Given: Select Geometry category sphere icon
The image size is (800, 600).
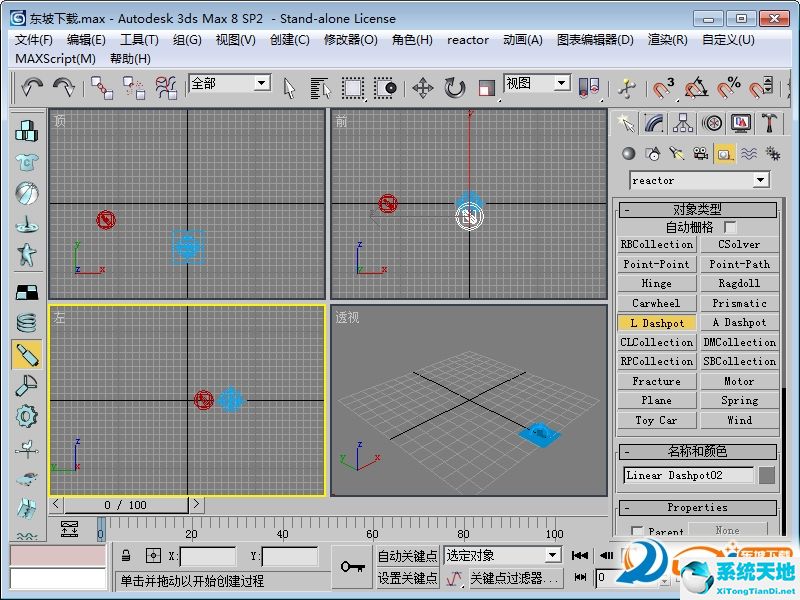Looking at the screenshot, I should click(629, 153).
